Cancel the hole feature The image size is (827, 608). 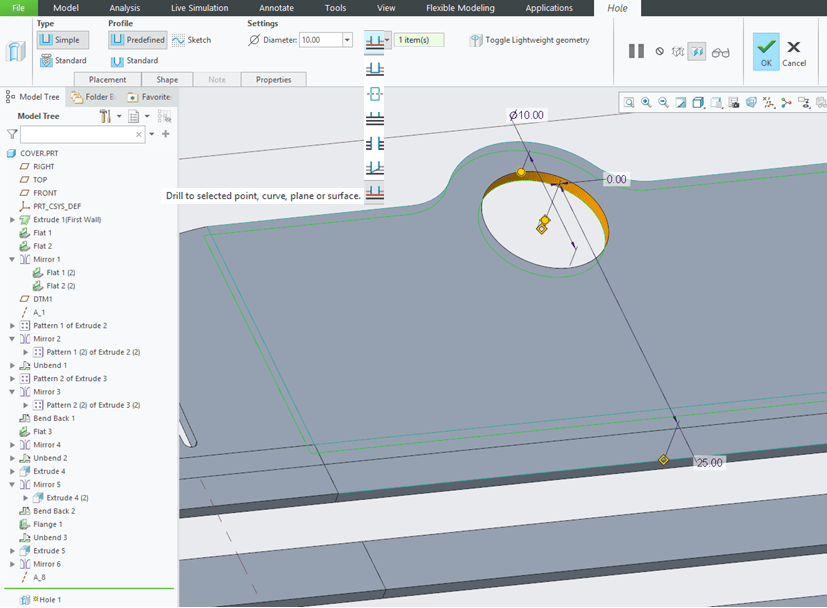pos(794,51)
